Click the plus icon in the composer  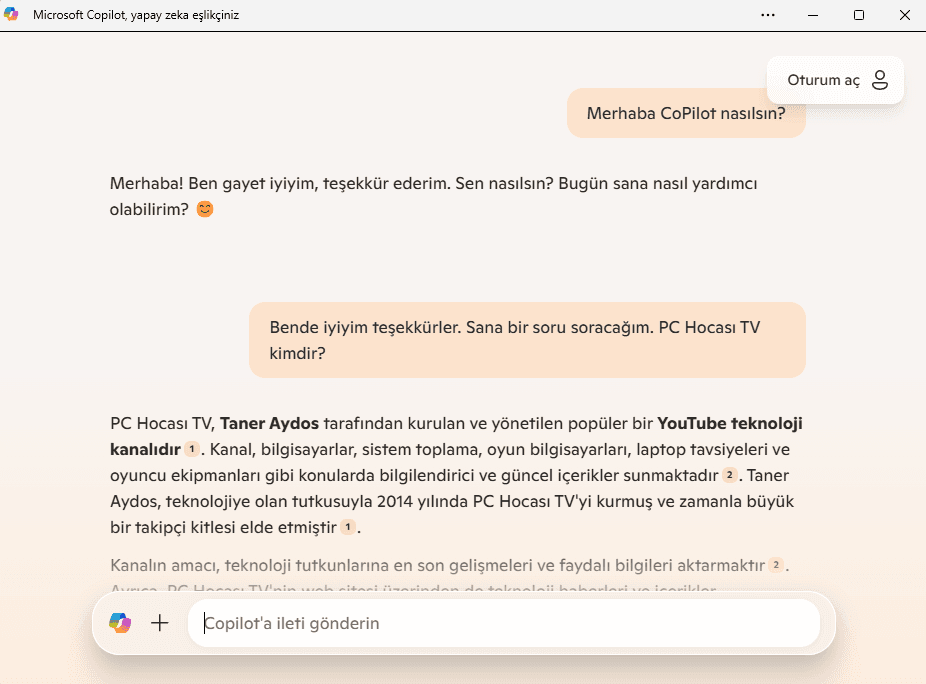pyautogui.click(x=160, y=623)
